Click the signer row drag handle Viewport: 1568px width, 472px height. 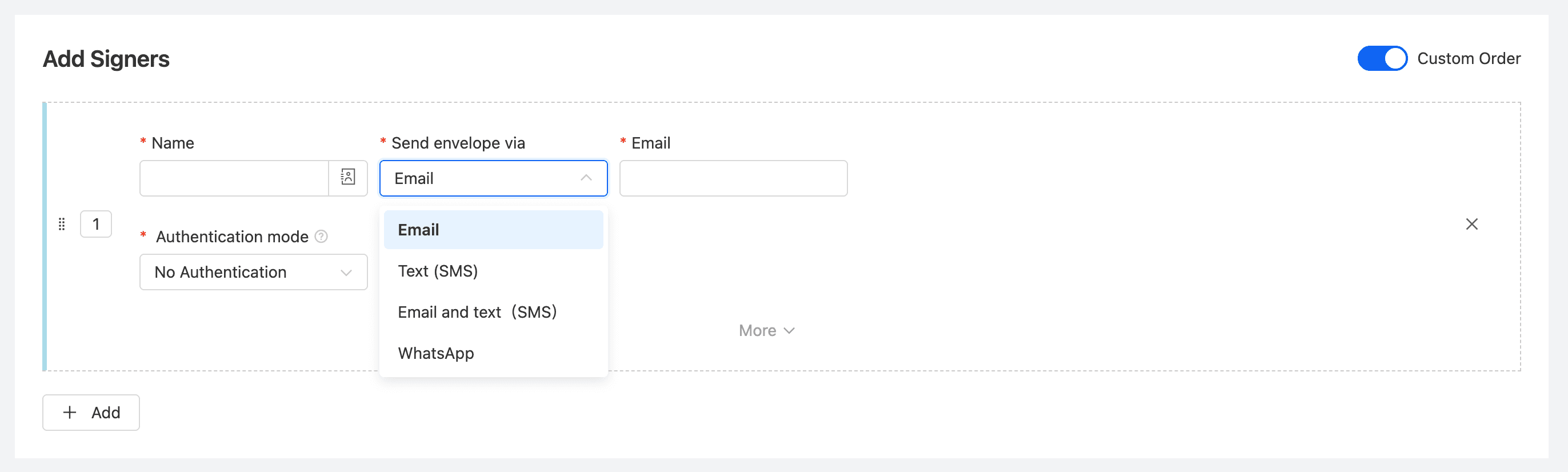click(x=62, y=224)
